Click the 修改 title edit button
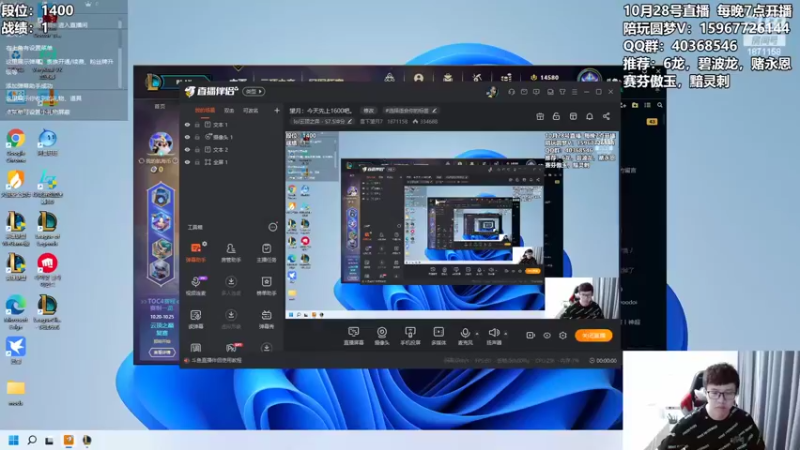 coord(368,110)
